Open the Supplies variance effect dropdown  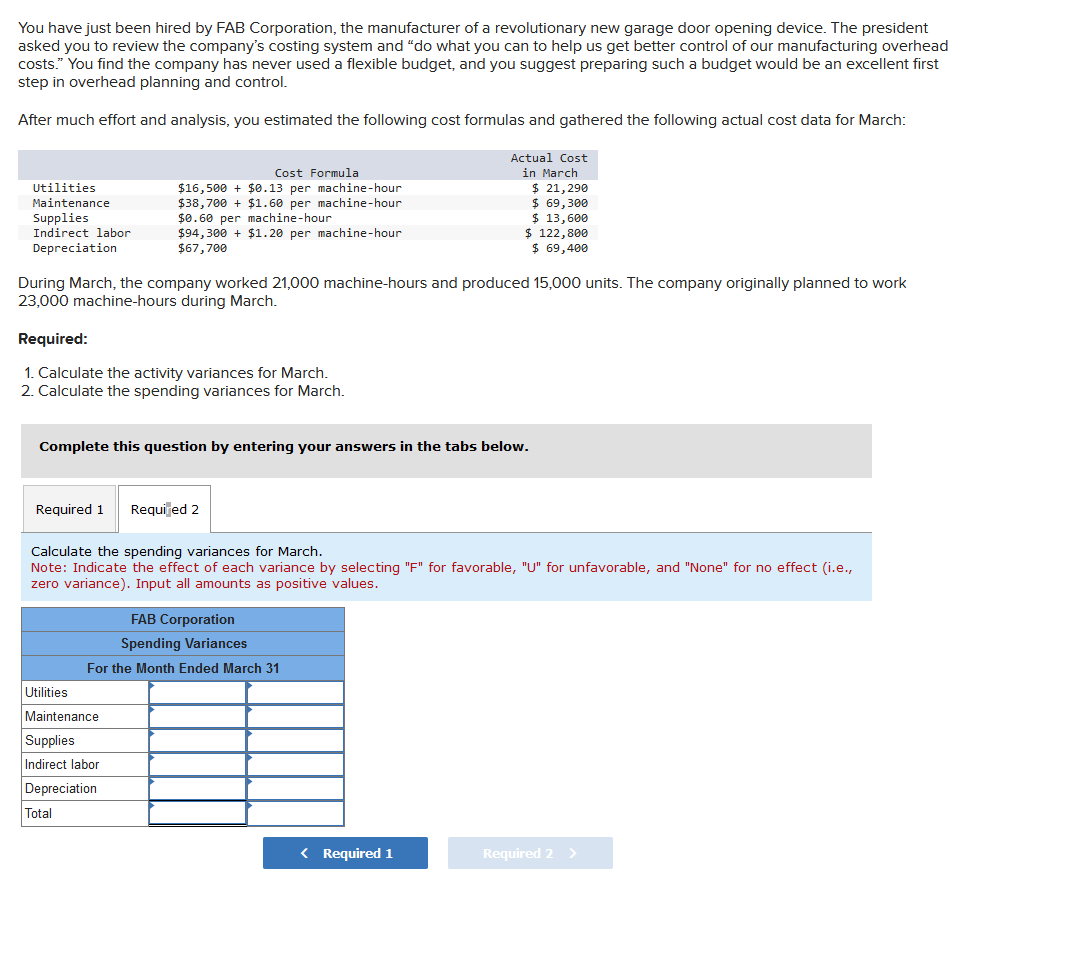coord(295,740)
